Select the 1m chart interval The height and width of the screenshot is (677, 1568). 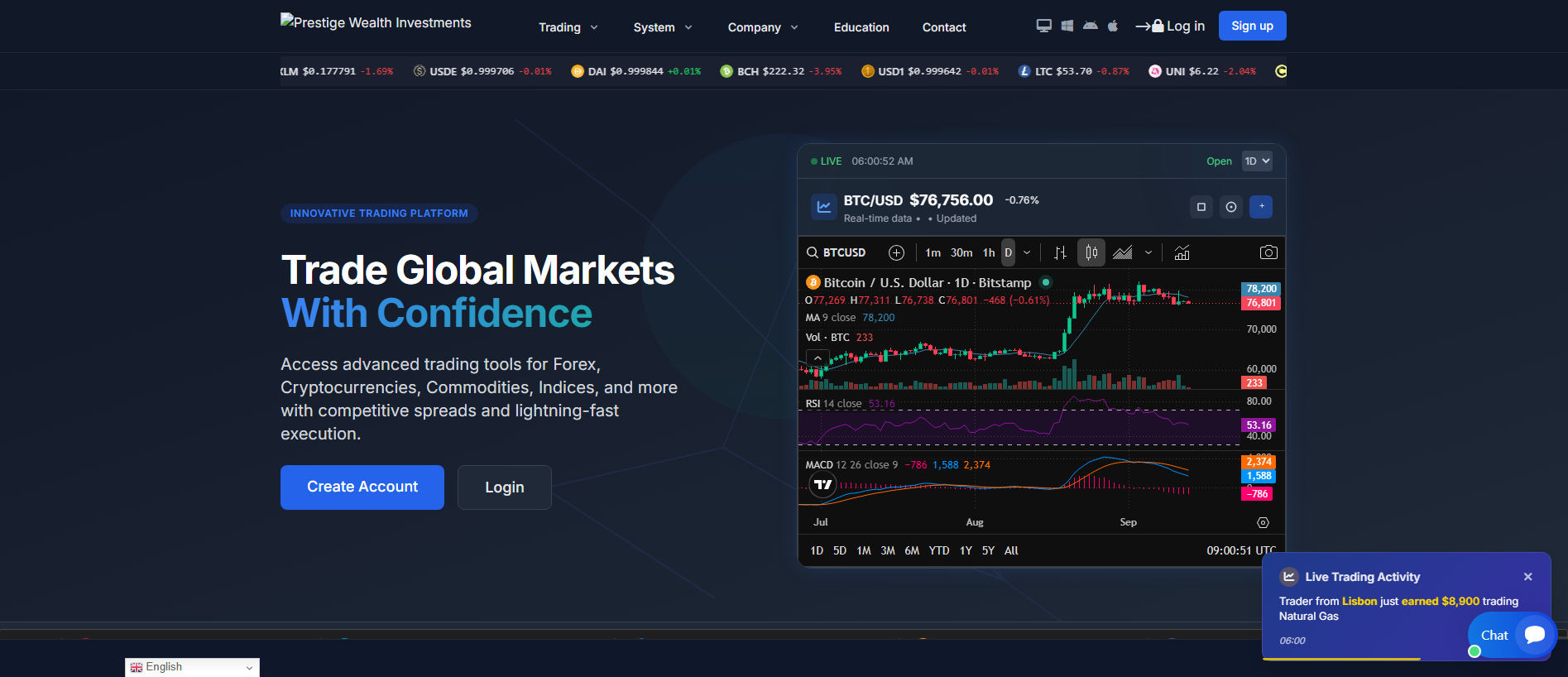click(933, 252)
